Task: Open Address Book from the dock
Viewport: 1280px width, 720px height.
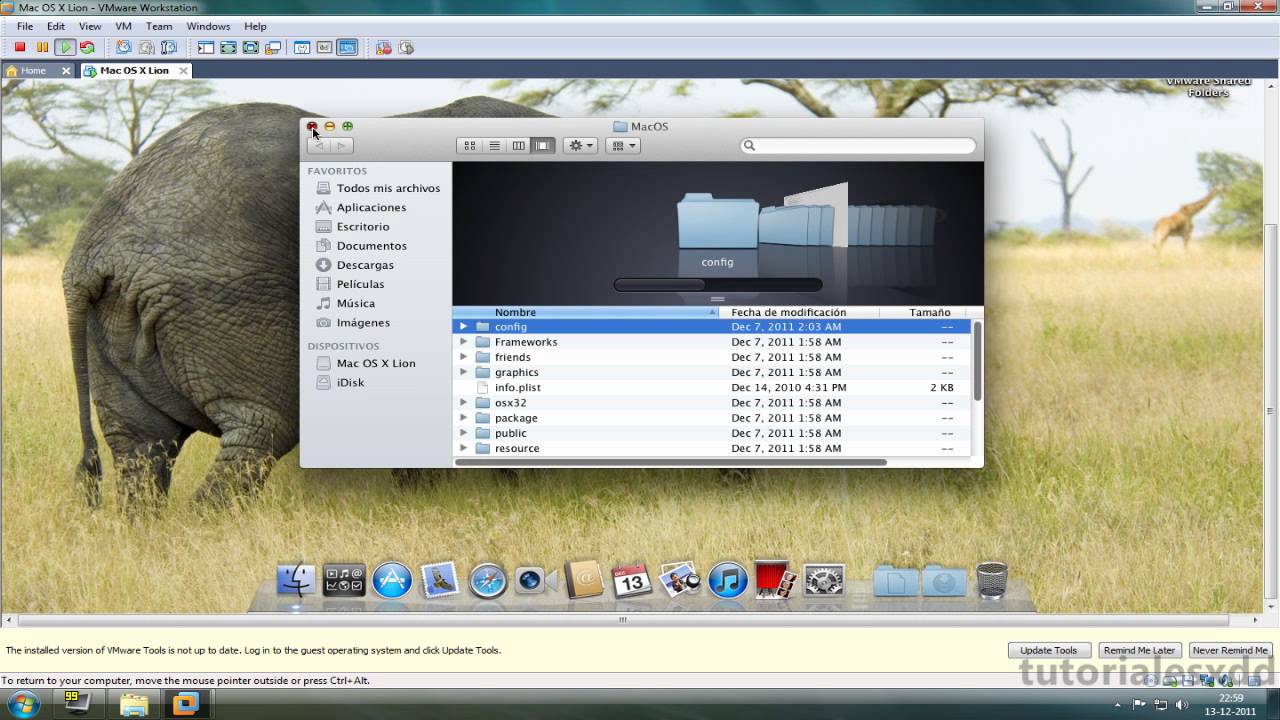Action: pyautogui.click(x=583, y=580)
